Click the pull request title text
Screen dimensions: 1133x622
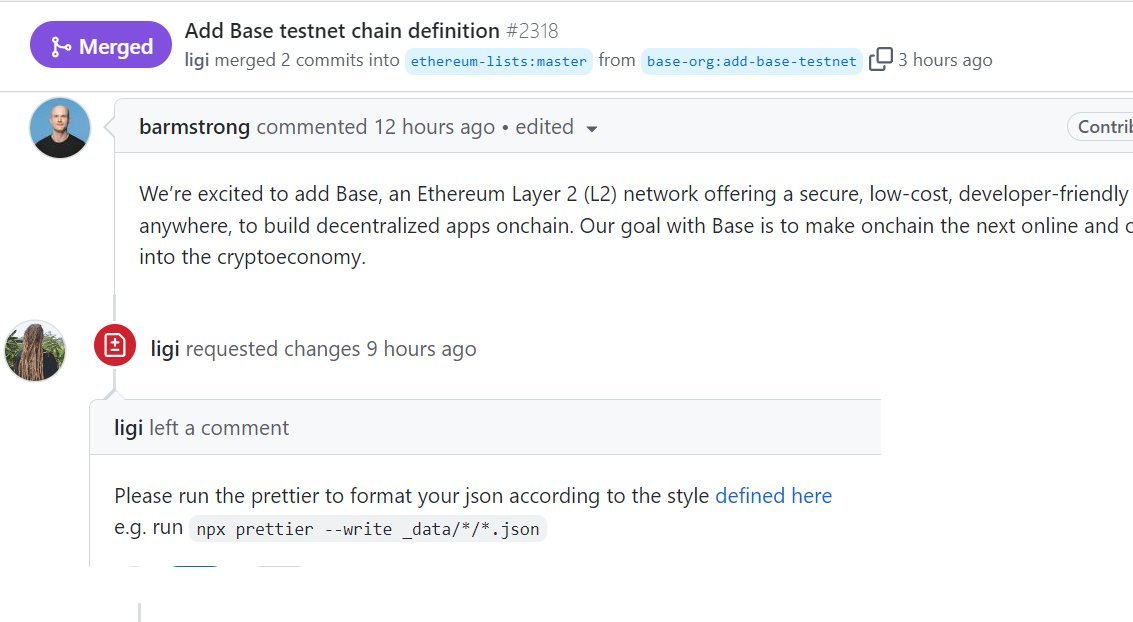pyautogui.click(x=342, y=30)
